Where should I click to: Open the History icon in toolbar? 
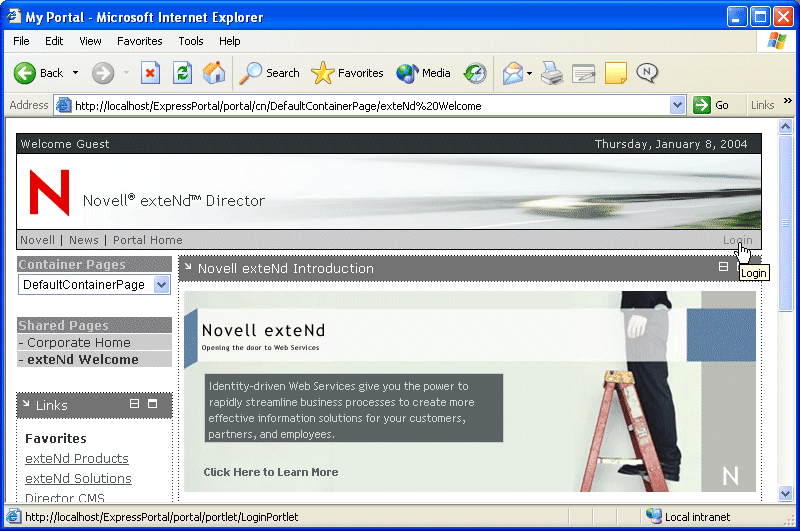point(475,73)
